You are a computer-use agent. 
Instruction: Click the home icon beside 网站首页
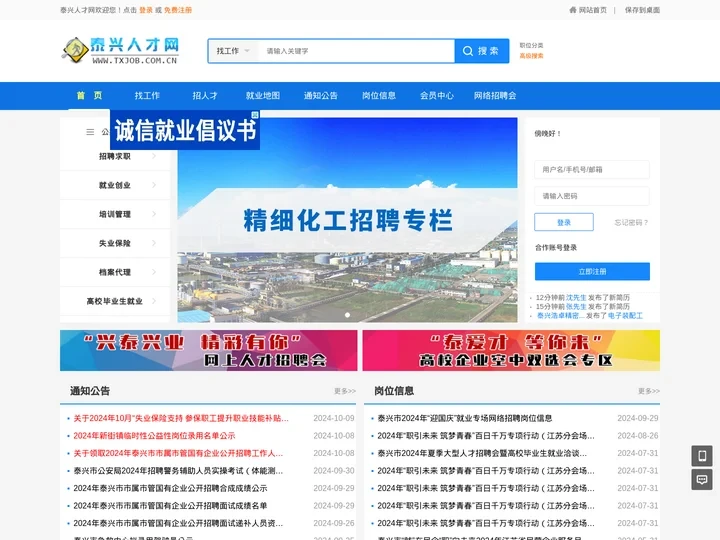pos(573,10)
